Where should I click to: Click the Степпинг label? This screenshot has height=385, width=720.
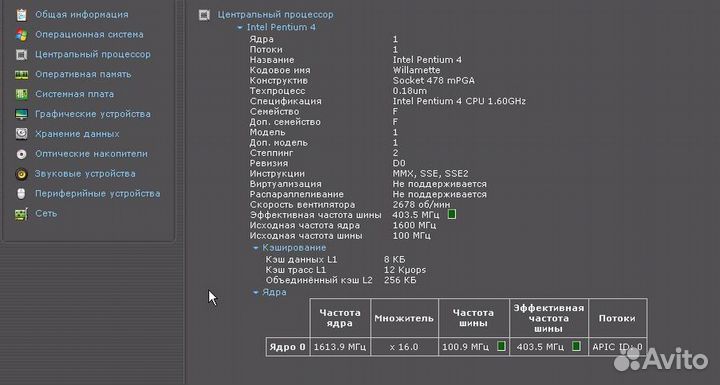click(x=271, y=153)
